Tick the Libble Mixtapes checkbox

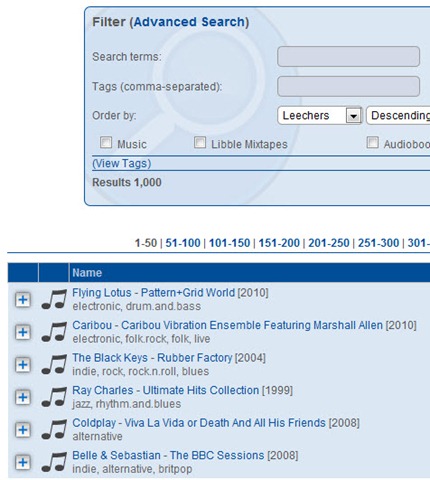click(x=200, y=142)
